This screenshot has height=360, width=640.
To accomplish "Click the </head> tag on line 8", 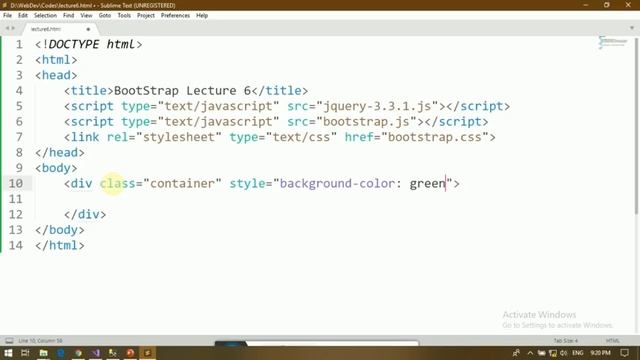I will pos(60,153).
